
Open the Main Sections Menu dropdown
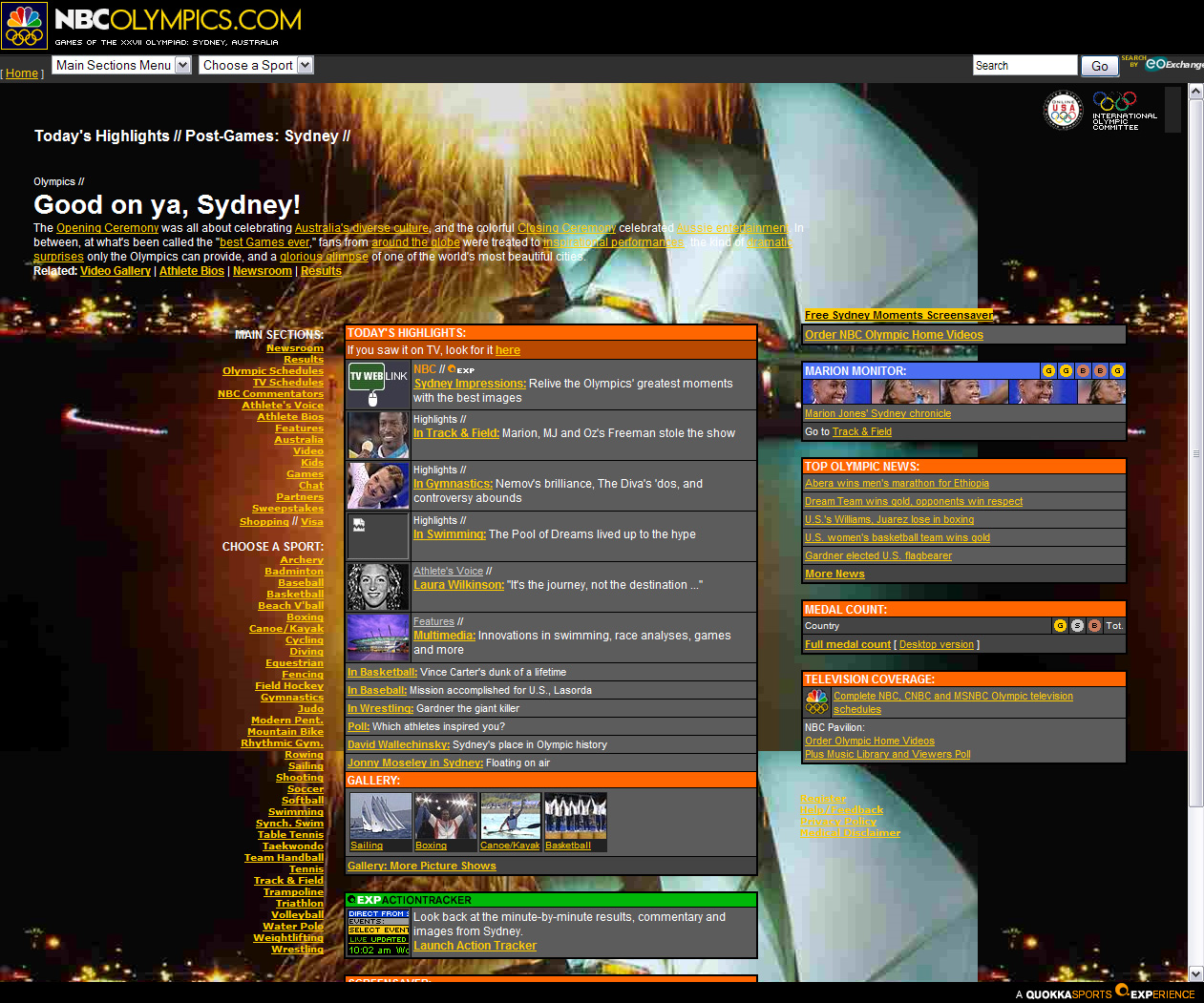click(121, 65)
